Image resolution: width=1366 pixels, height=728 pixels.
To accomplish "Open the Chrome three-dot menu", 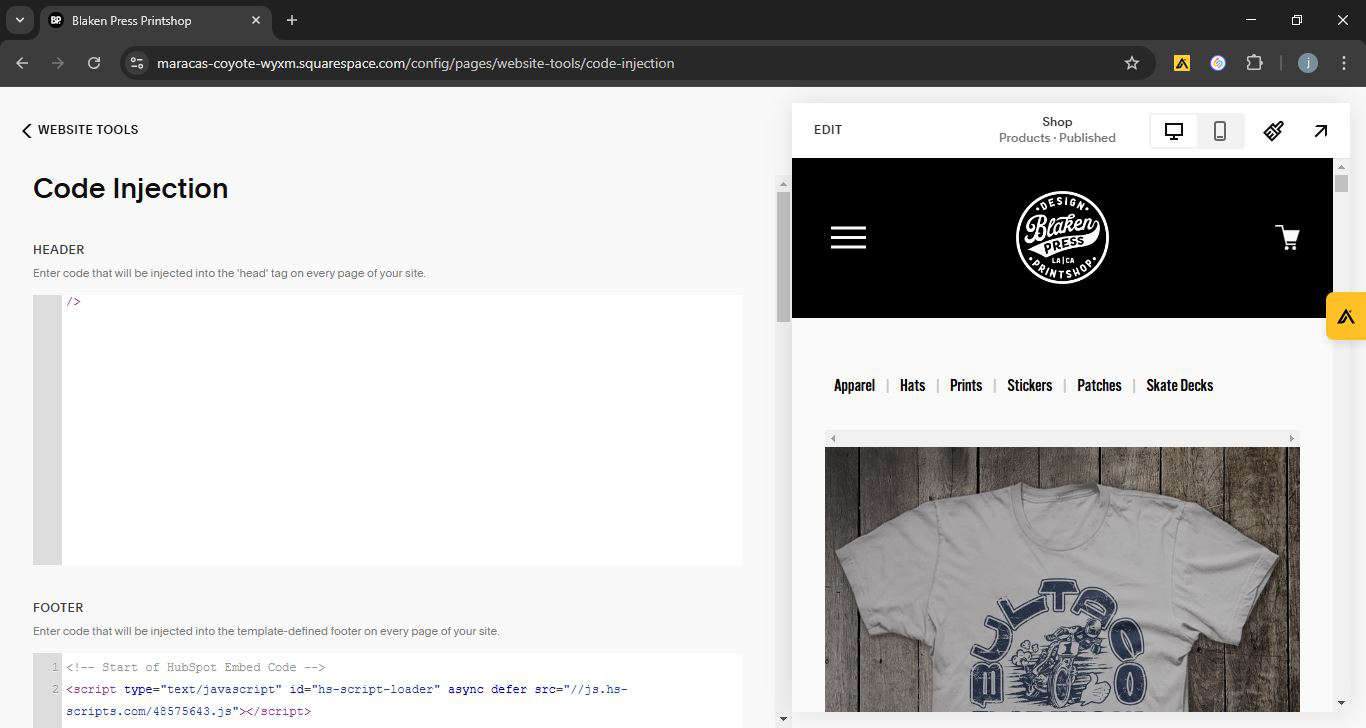I will coord(1343,63).
